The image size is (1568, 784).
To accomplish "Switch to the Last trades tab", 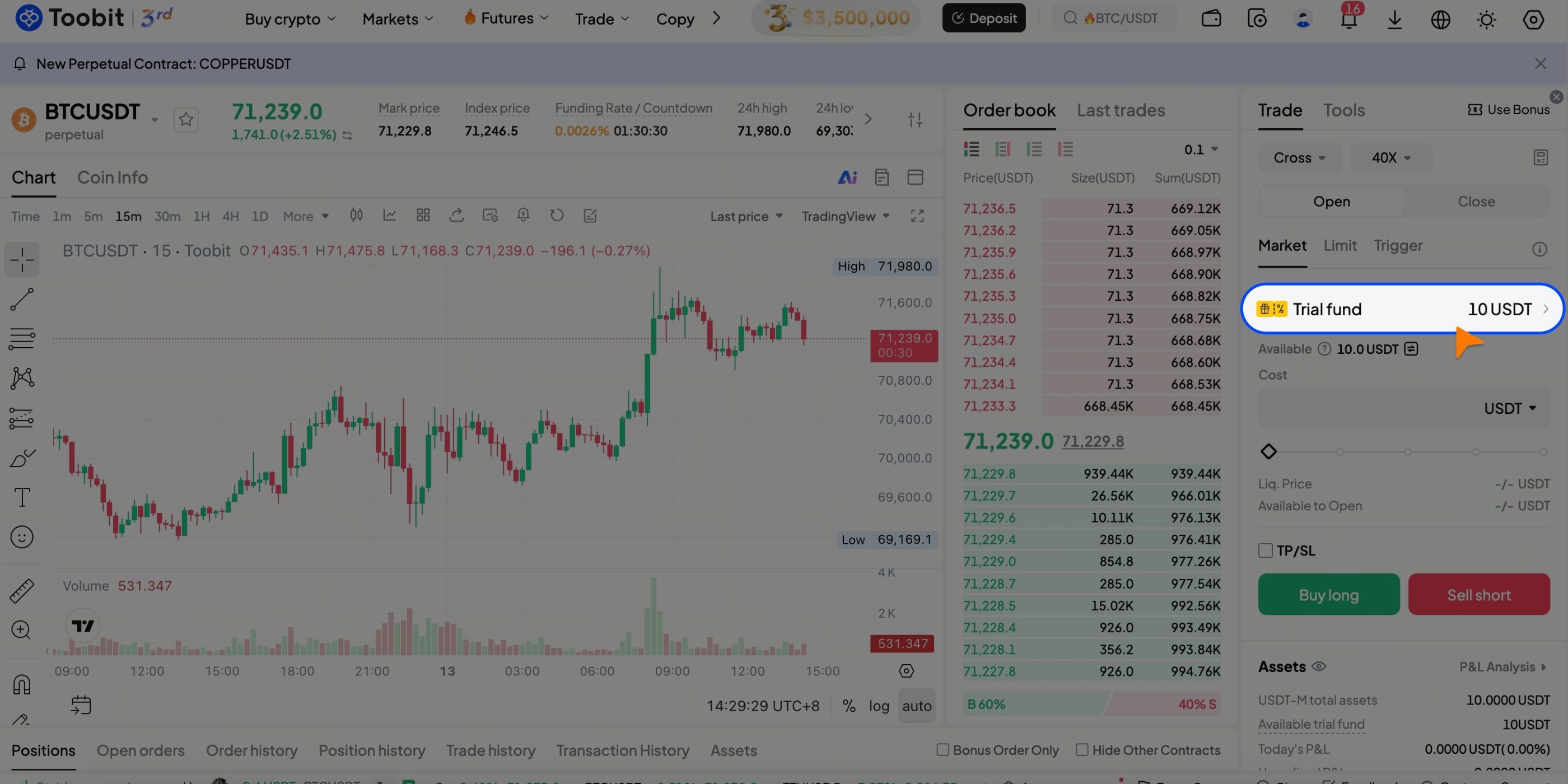I will point(1120,110).
